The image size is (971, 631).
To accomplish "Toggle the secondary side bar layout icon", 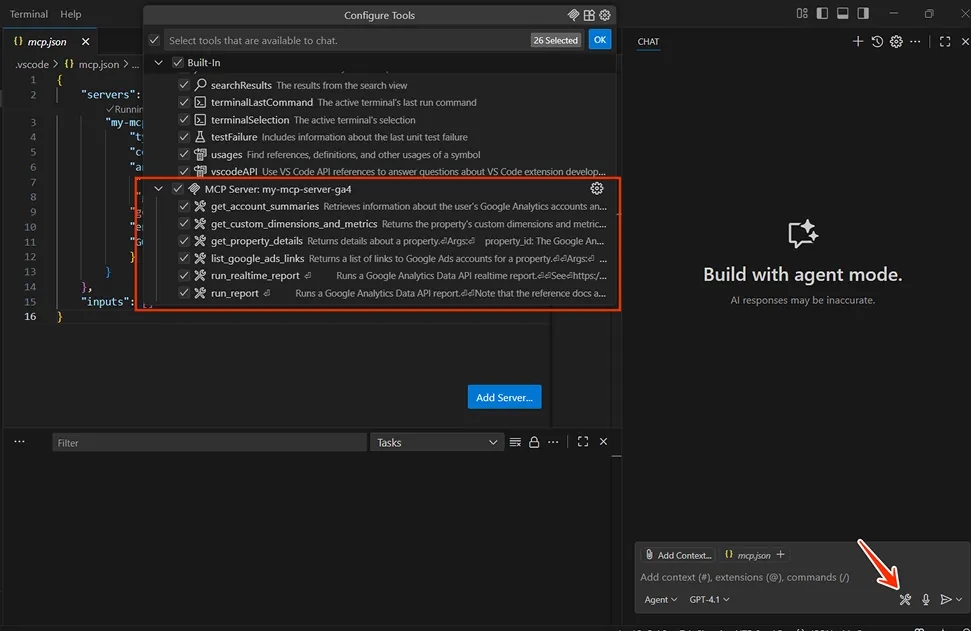I will pyautogui.click(x=863, y=13).
